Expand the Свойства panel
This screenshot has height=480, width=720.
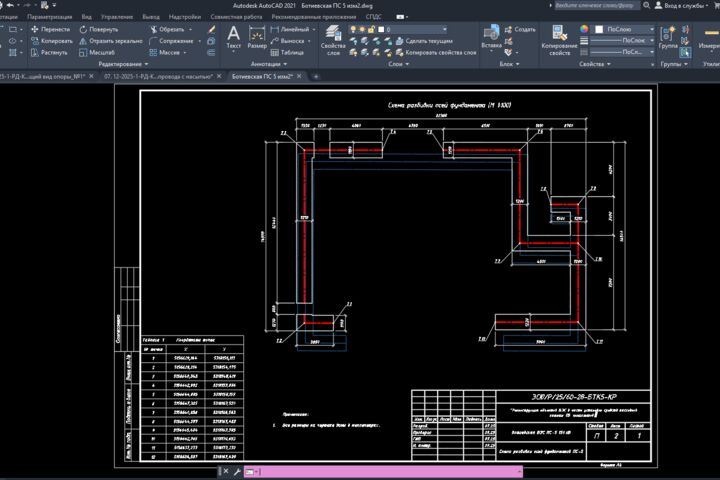(595, 64)
